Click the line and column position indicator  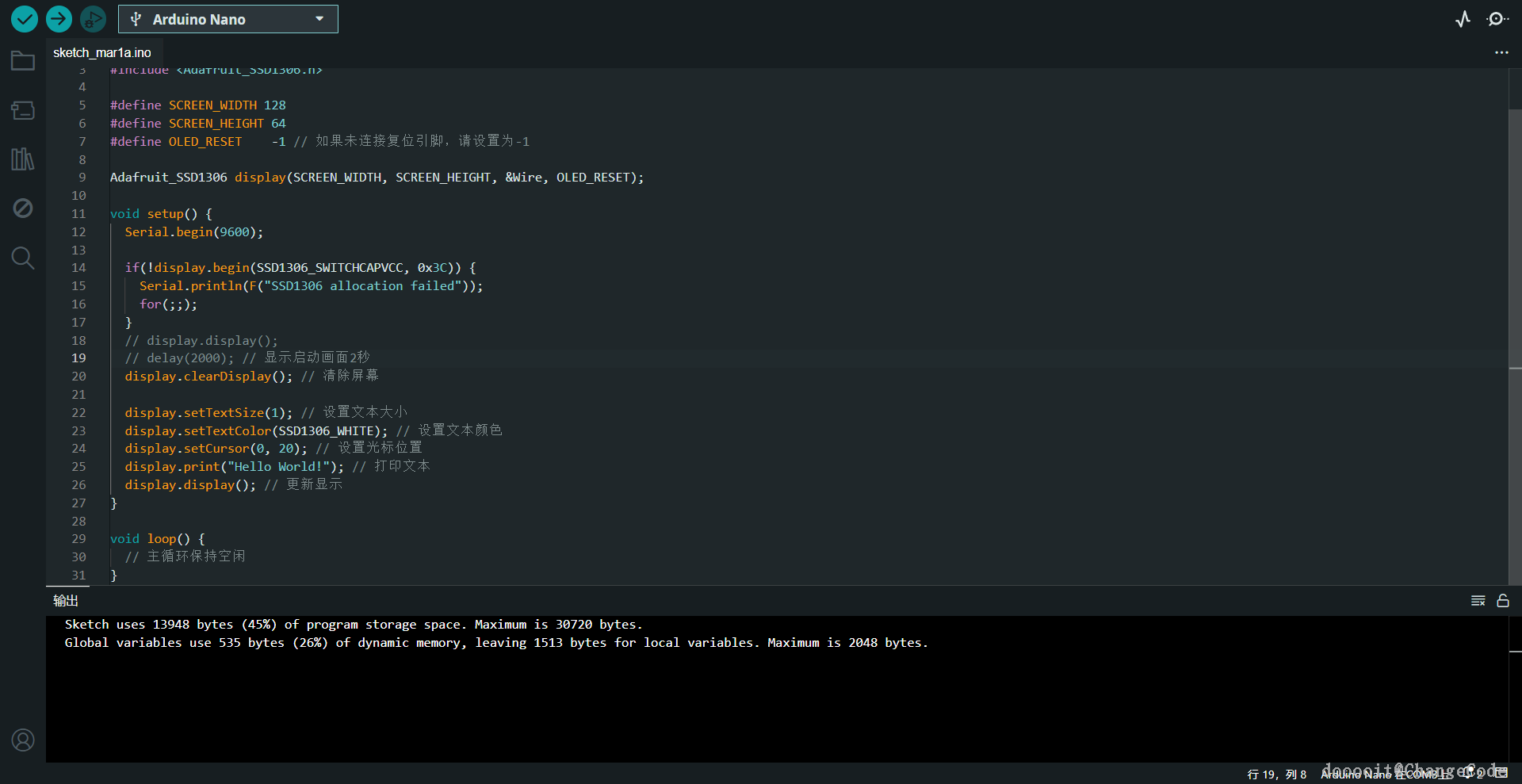[1276, 774]
